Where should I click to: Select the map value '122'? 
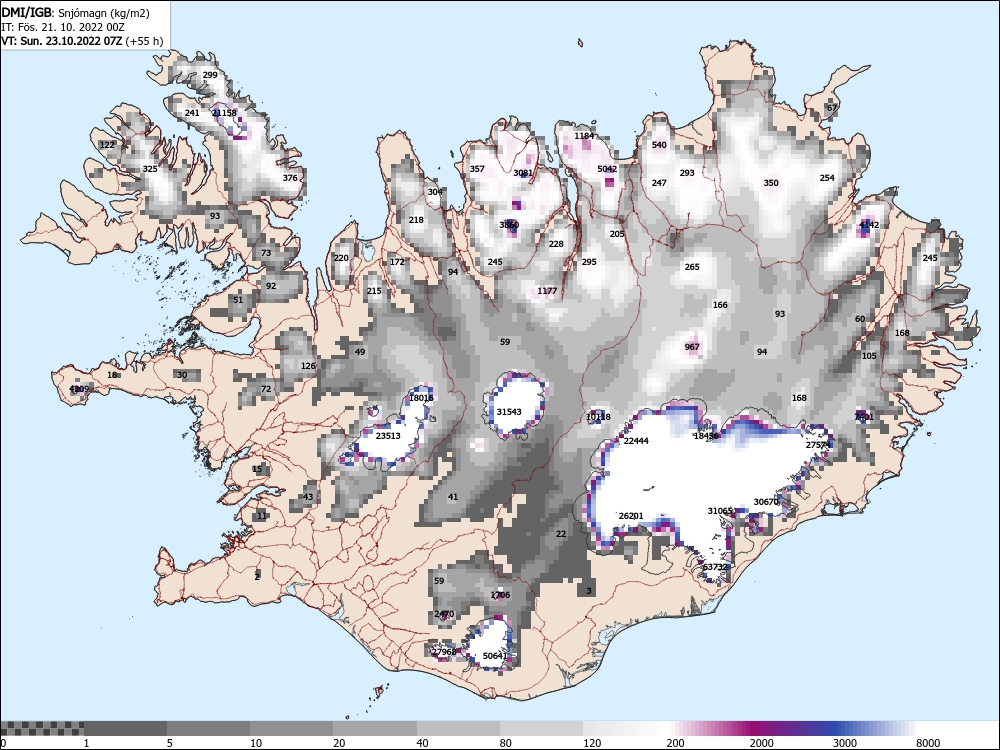(108, 145)
